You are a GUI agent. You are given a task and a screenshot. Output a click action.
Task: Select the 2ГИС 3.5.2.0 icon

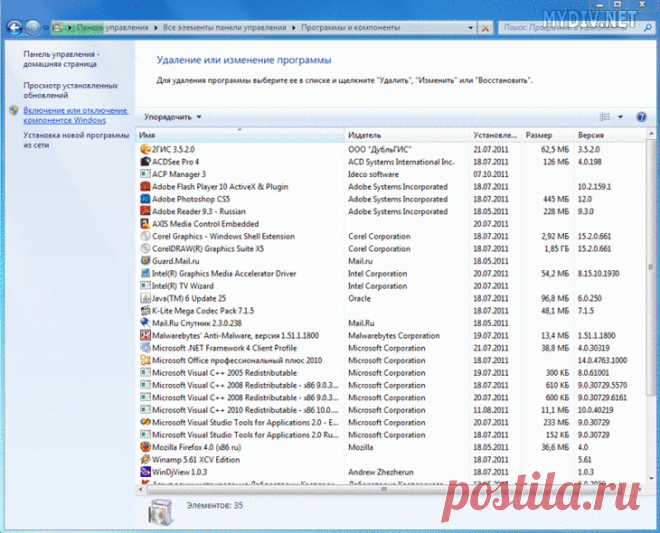pos(145,149)
